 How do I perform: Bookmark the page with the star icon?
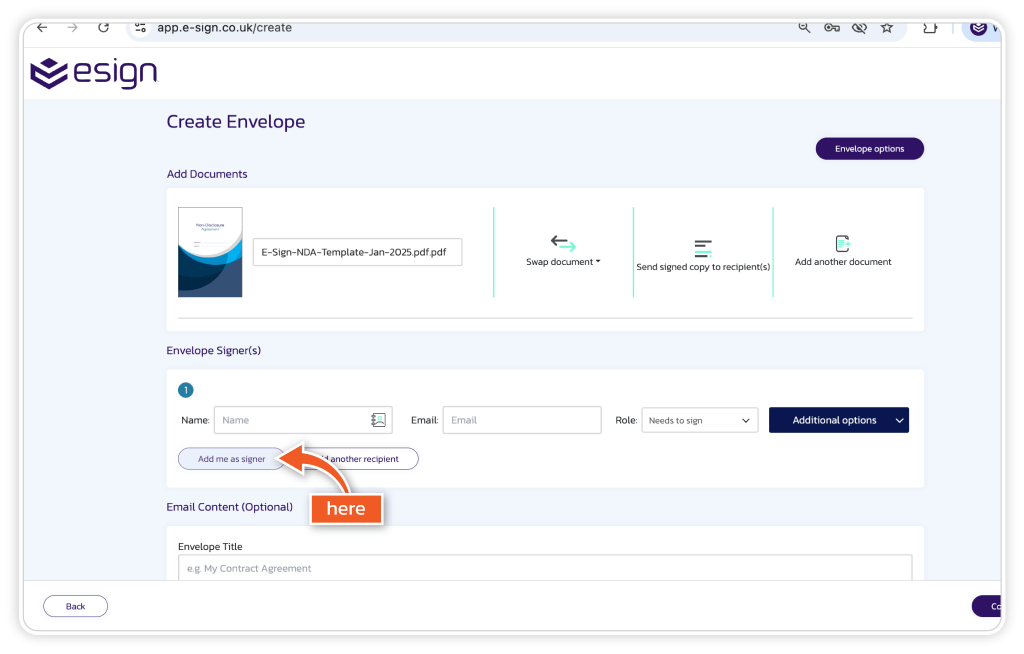pyautogui.click(x=886, y=28)
